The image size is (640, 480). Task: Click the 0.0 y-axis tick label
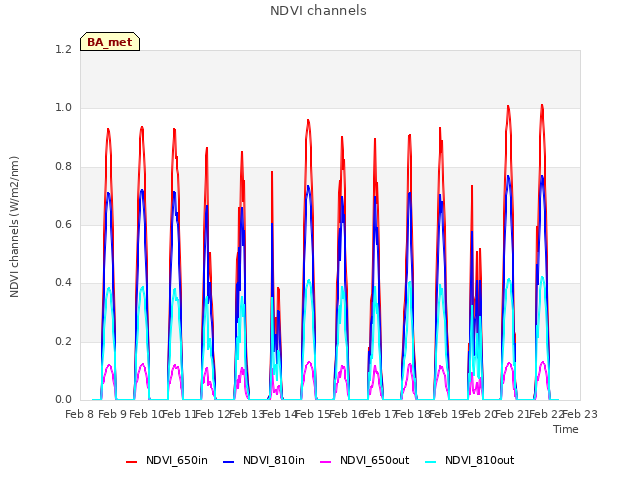coord(63,399)
